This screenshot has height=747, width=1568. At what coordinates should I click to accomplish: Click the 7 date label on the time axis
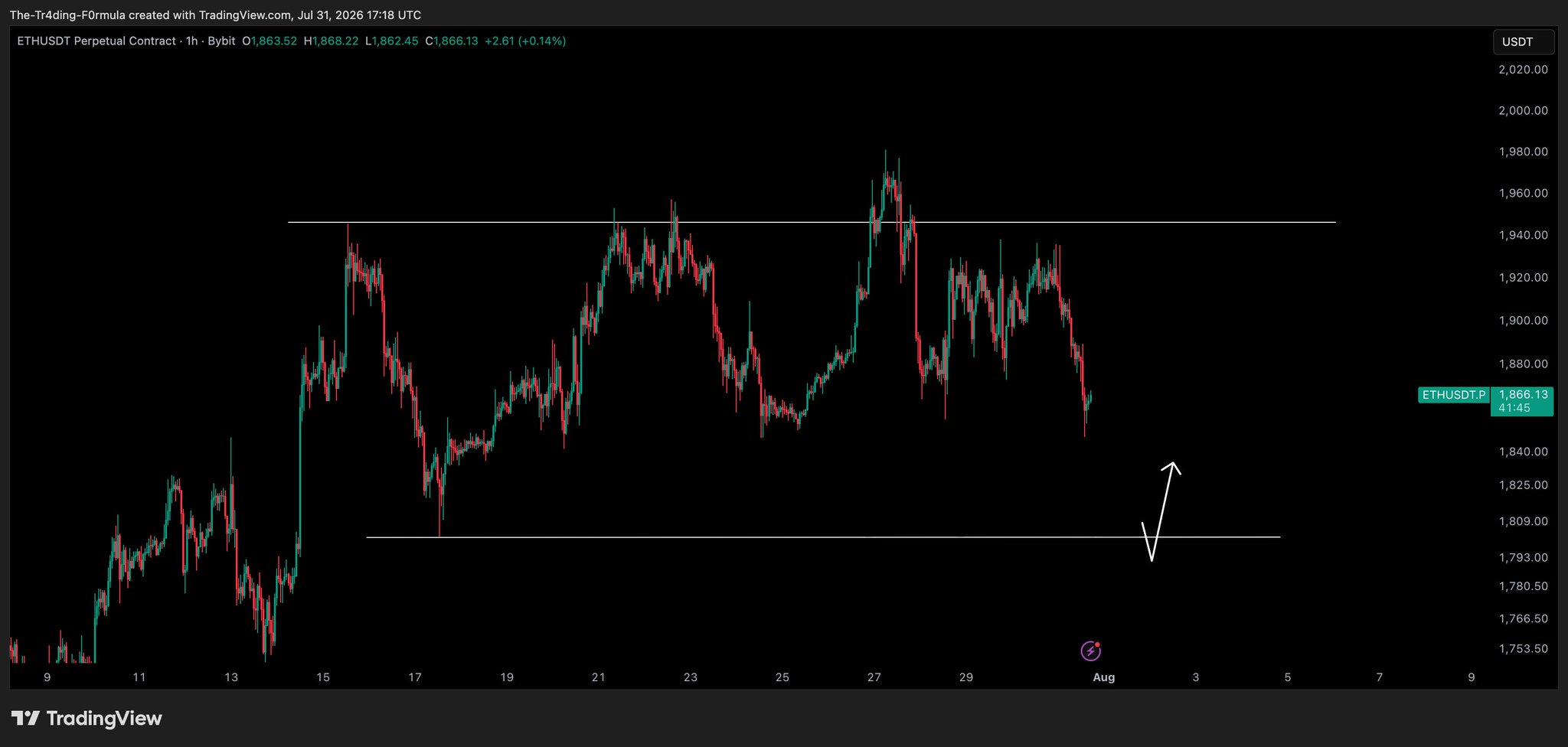1380,677
